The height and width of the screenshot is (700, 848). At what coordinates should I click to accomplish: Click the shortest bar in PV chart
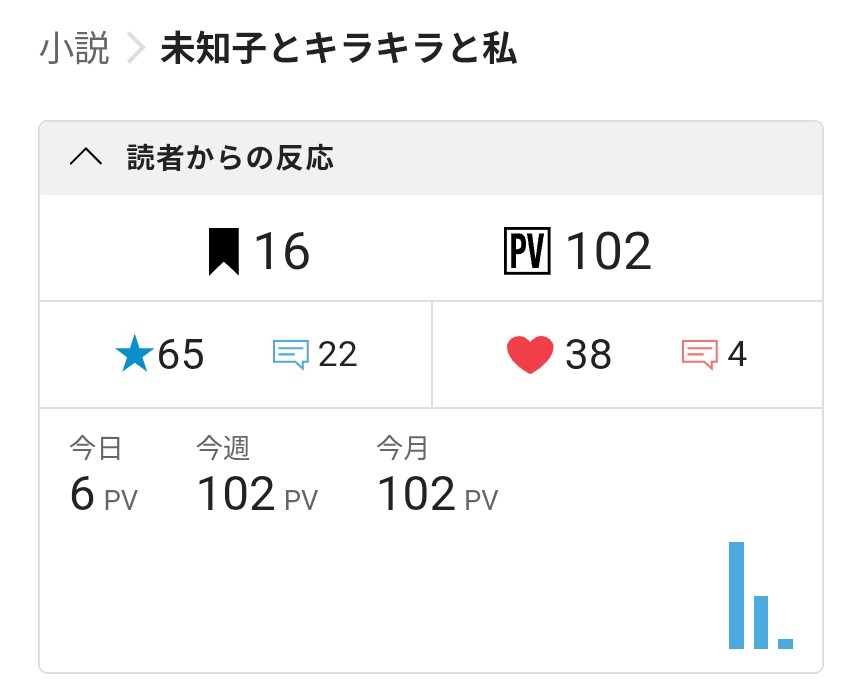[x=785, y=643]
